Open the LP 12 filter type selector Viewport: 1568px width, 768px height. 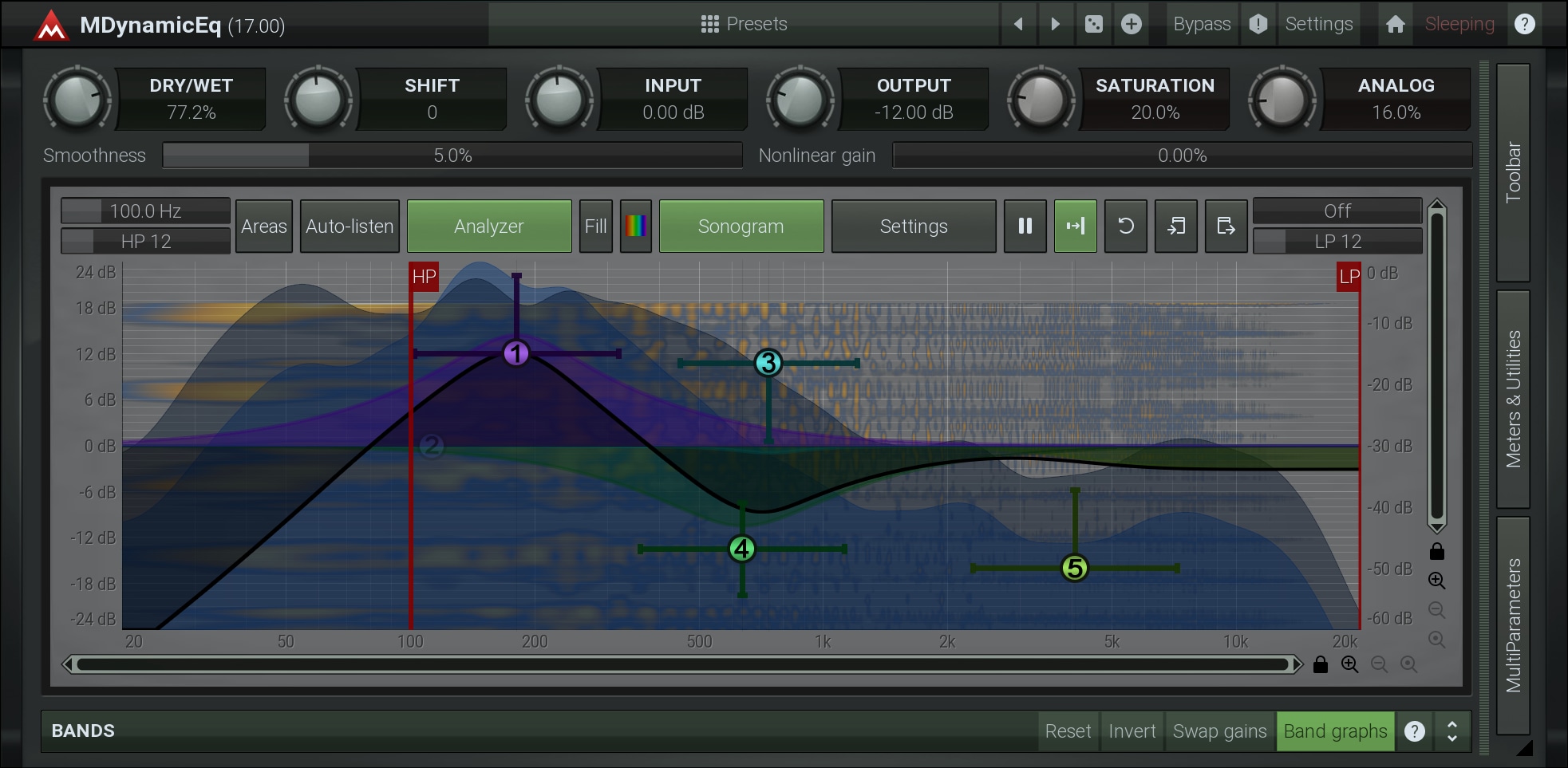pos(1337,242)
